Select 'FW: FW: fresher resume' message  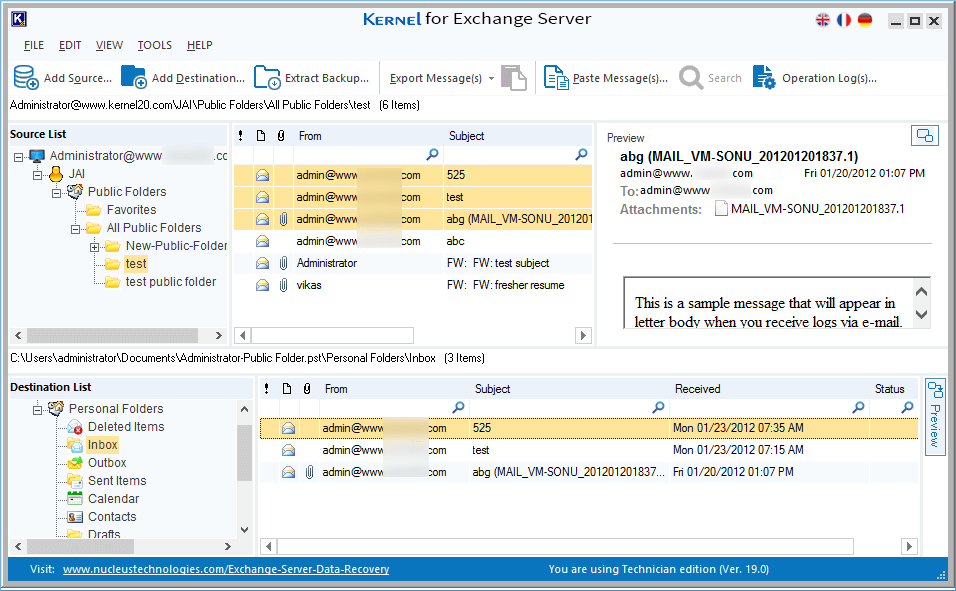[x=413, y=285]
